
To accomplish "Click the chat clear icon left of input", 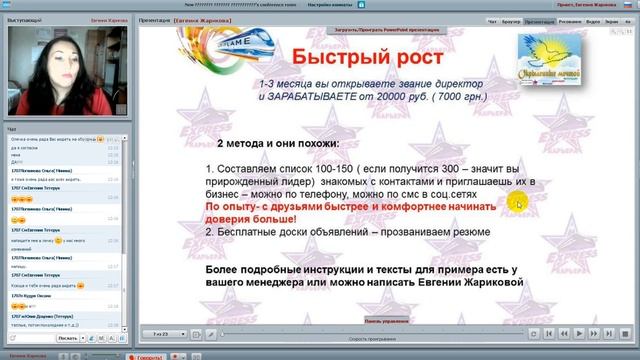I will point(13,338).
